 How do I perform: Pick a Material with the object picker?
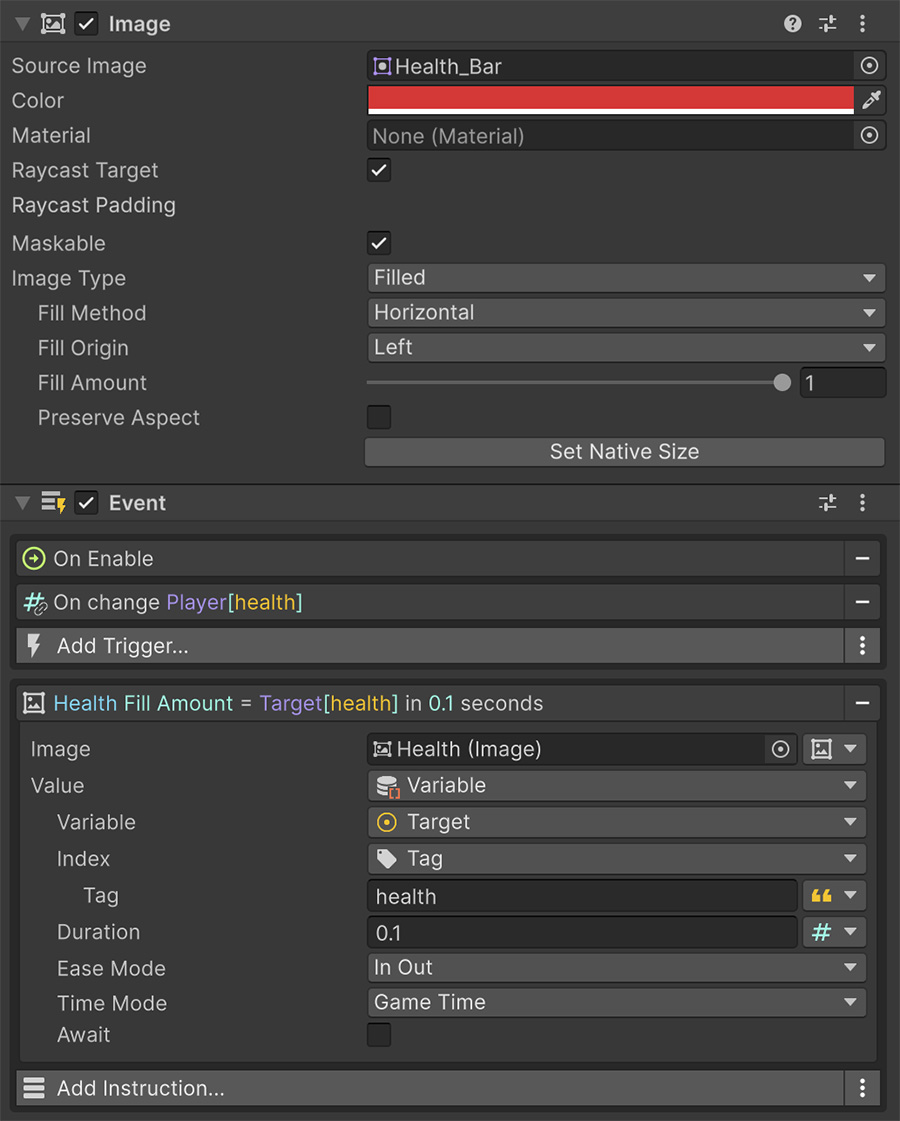click(x=869, y=135)
